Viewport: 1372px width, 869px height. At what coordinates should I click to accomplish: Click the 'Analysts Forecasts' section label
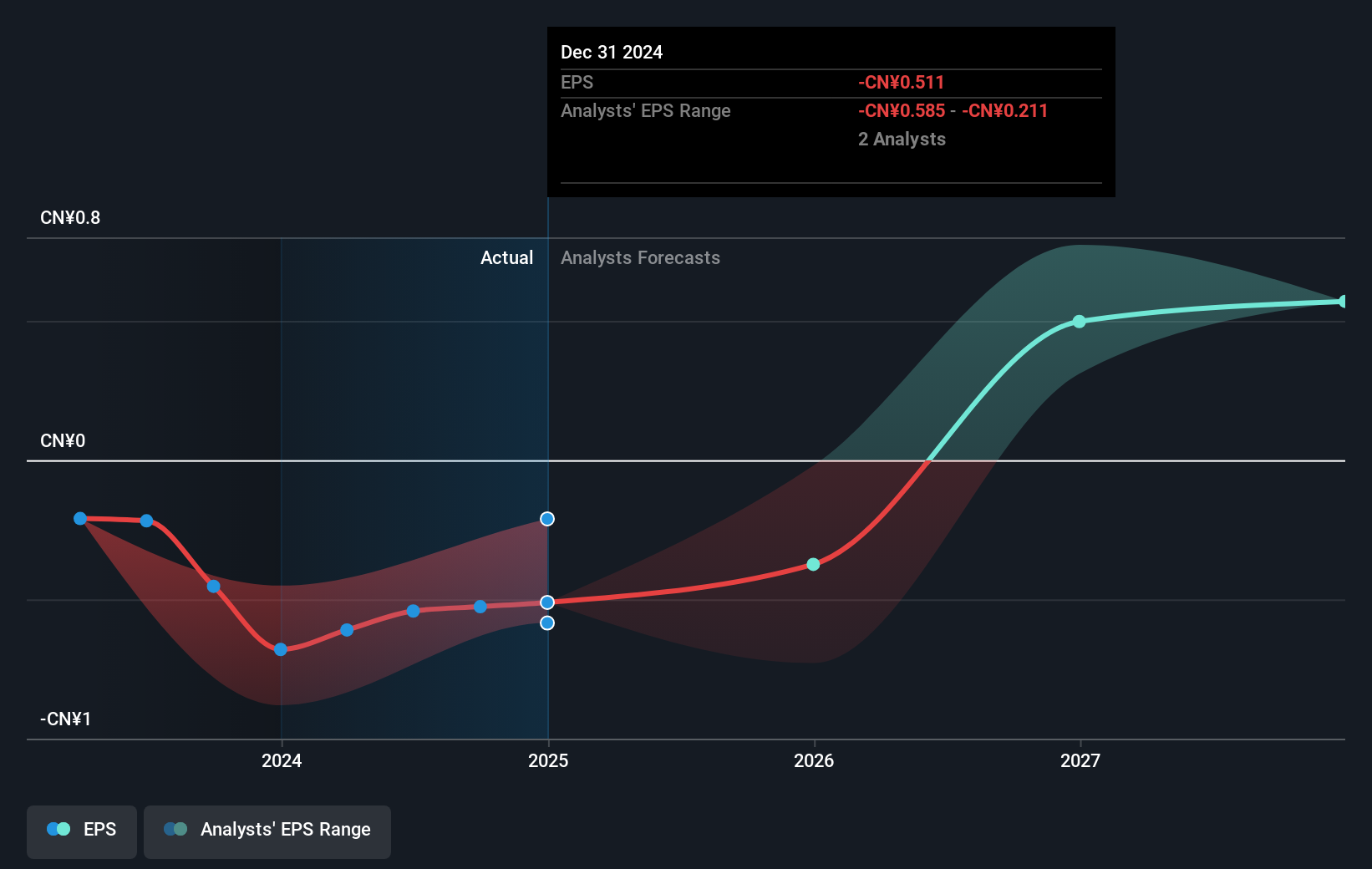(640, 258)
